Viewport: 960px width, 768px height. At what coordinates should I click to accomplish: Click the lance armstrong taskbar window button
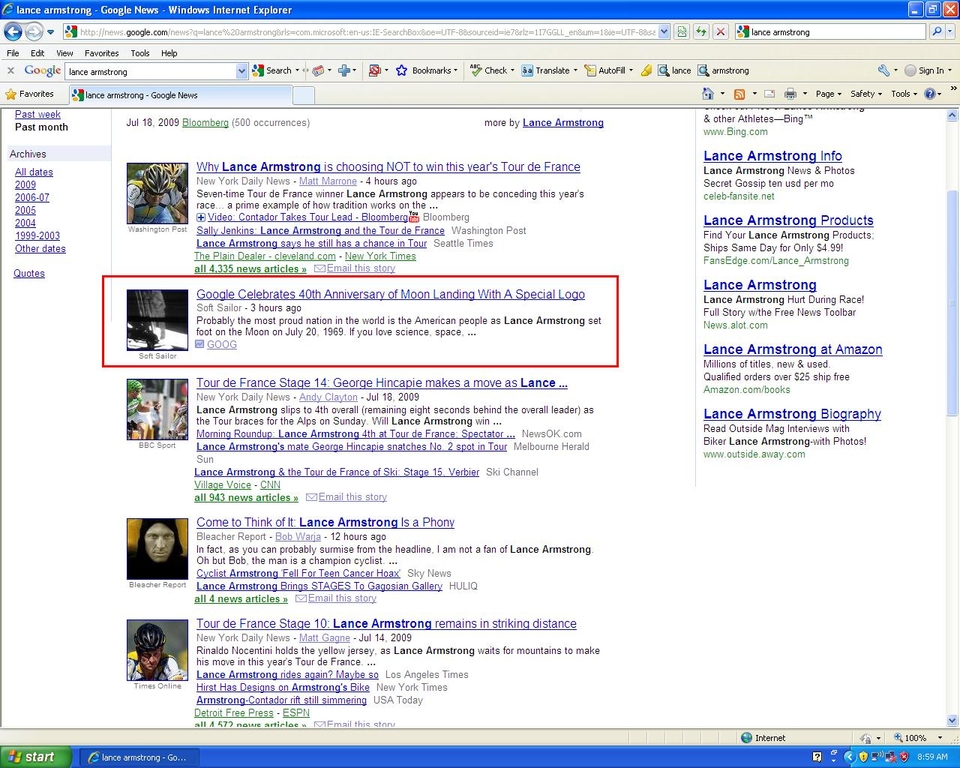point(139,758)
